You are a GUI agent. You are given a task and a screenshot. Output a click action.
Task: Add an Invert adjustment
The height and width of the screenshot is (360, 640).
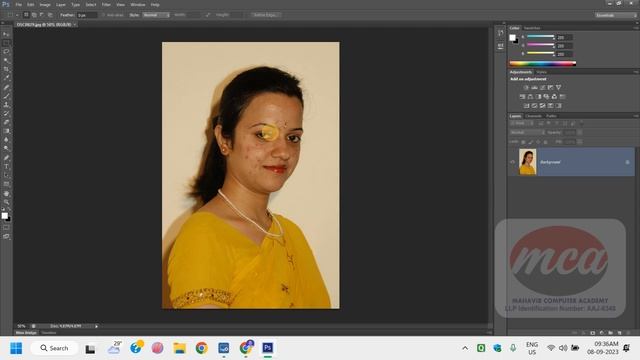526,106
